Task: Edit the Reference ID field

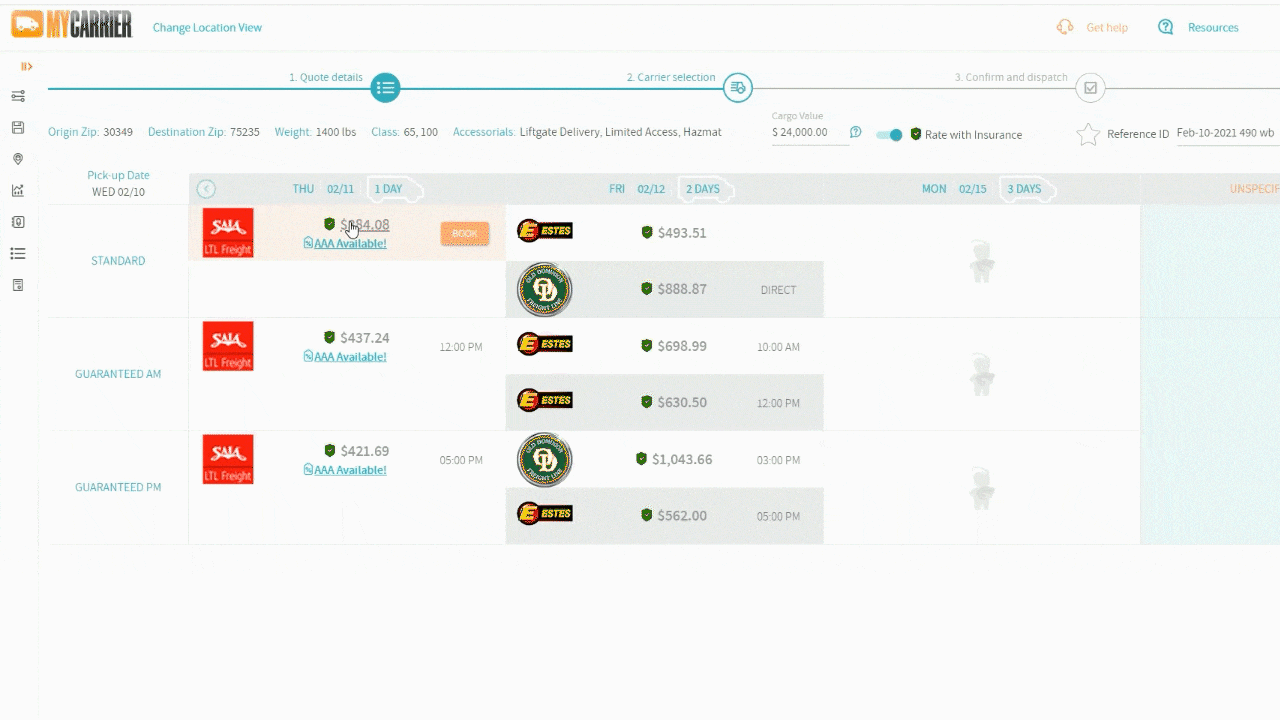Action: [x=1228, y=133]
